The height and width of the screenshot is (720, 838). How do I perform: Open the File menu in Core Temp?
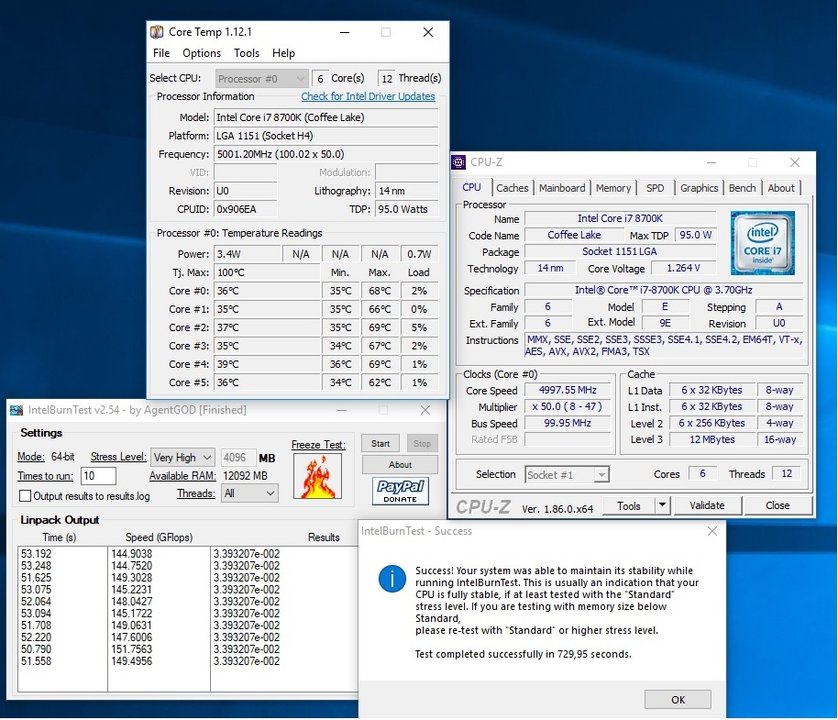pos(161,53)
